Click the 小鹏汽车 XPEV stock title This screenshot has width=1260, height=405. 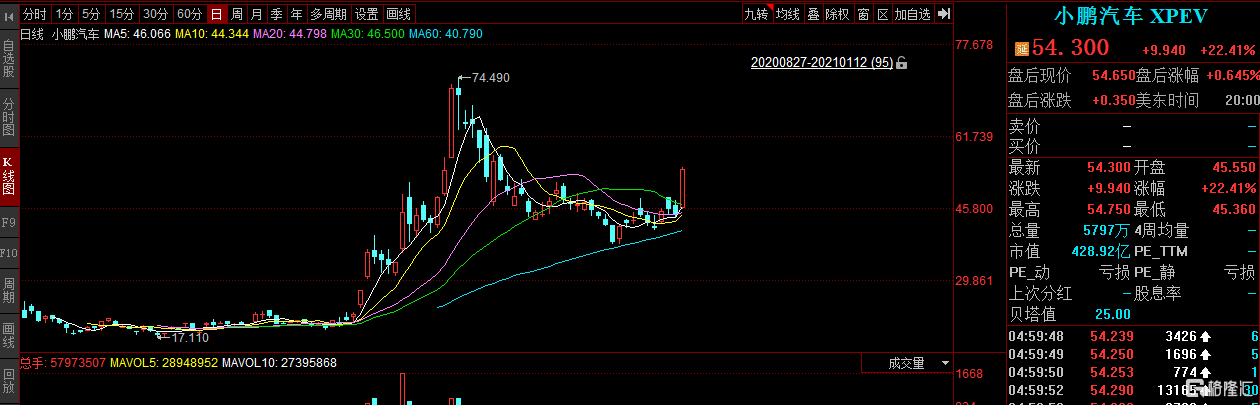coord(1132,17)
